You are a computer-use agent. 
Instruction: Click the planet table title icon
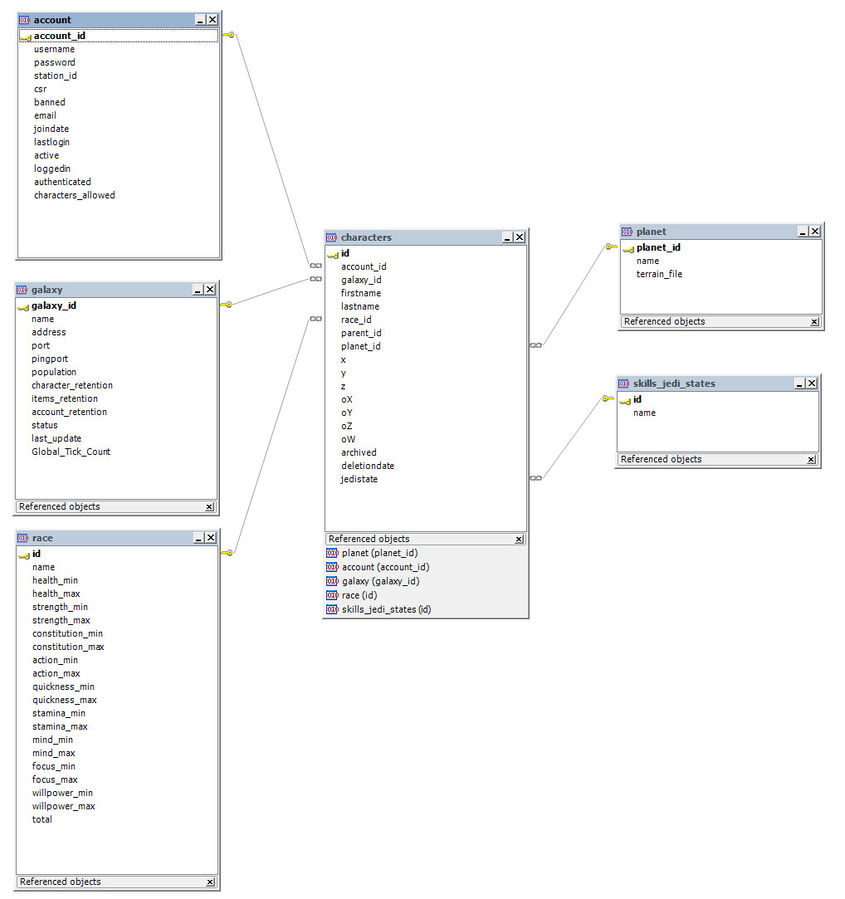627,232
